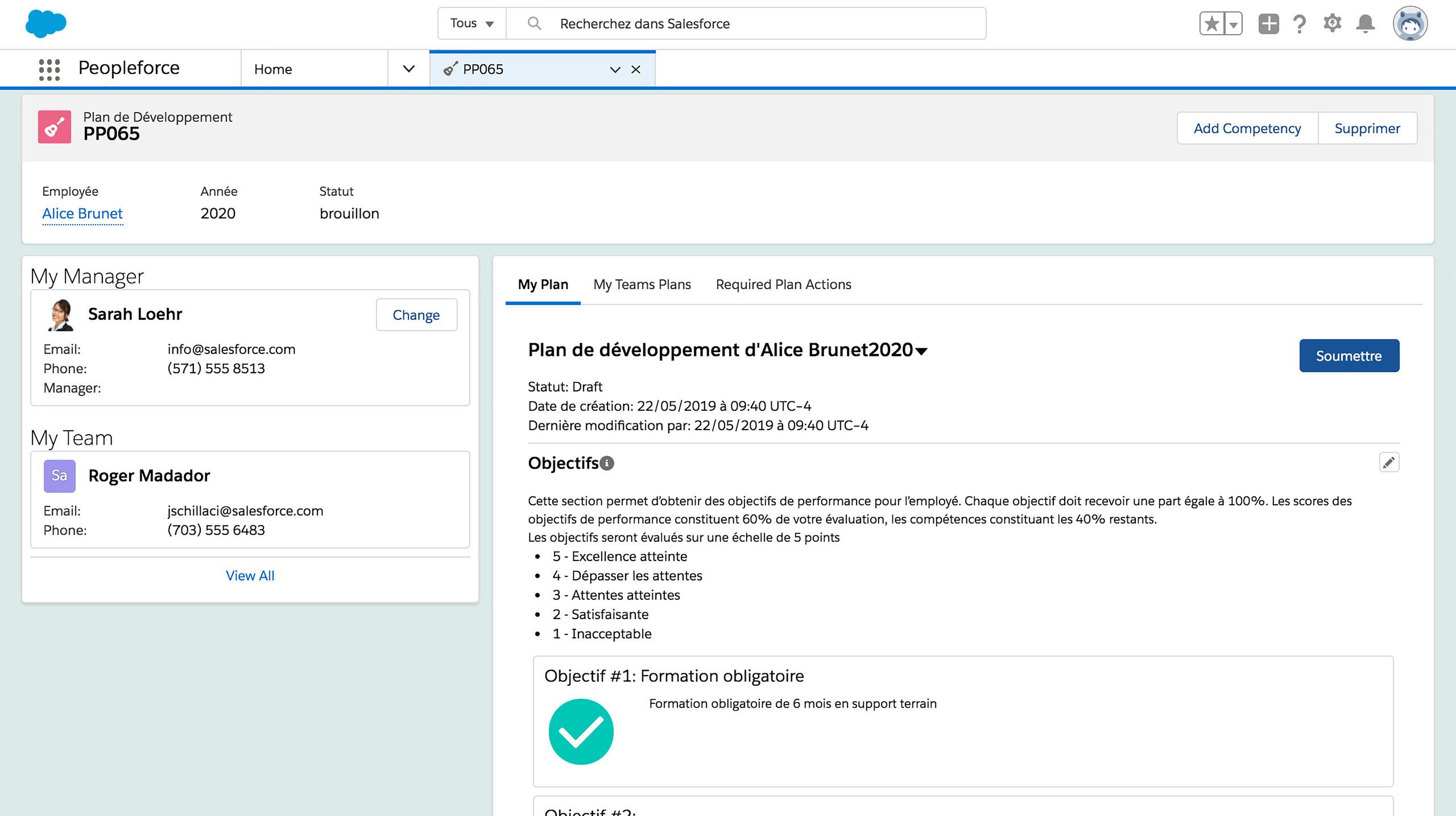The image size is (1456, 816).
Task: Click the email info@salesforce.com
Action: (231, 349)
